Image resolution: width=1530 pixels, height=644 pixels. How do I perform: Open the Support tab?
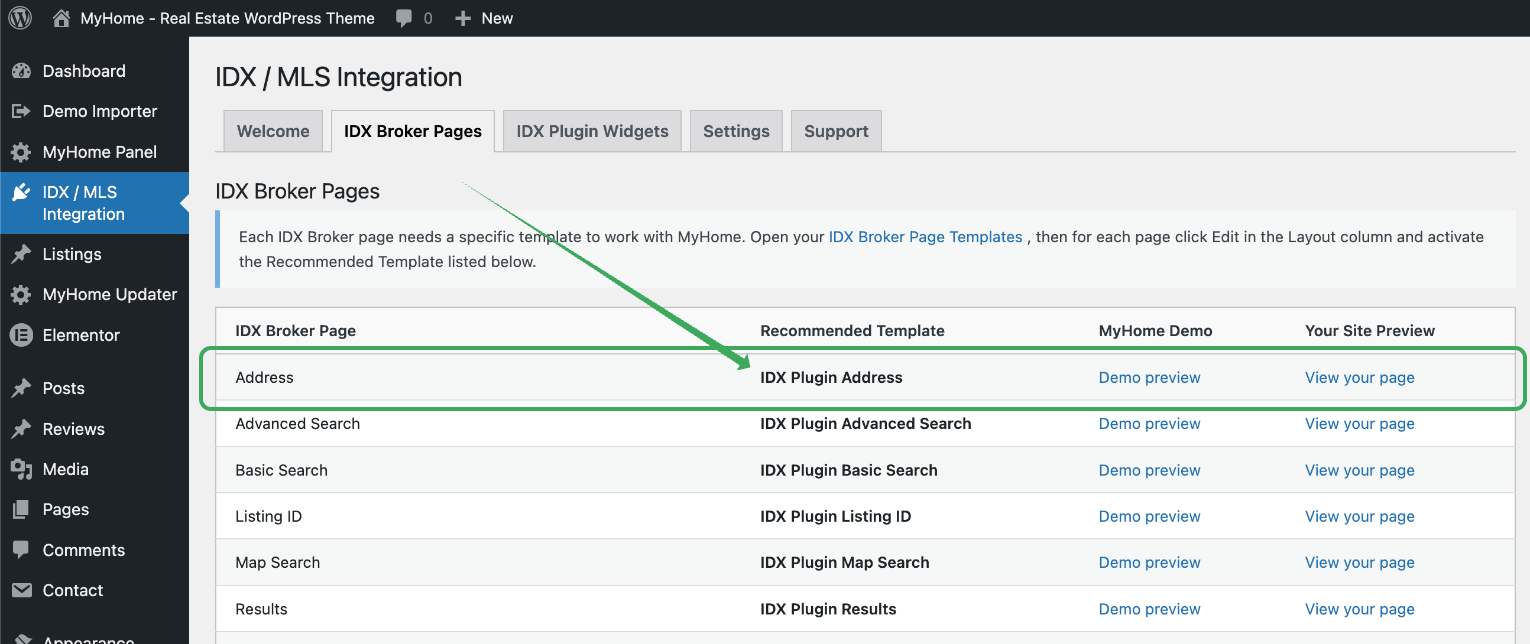click(836, 131)
